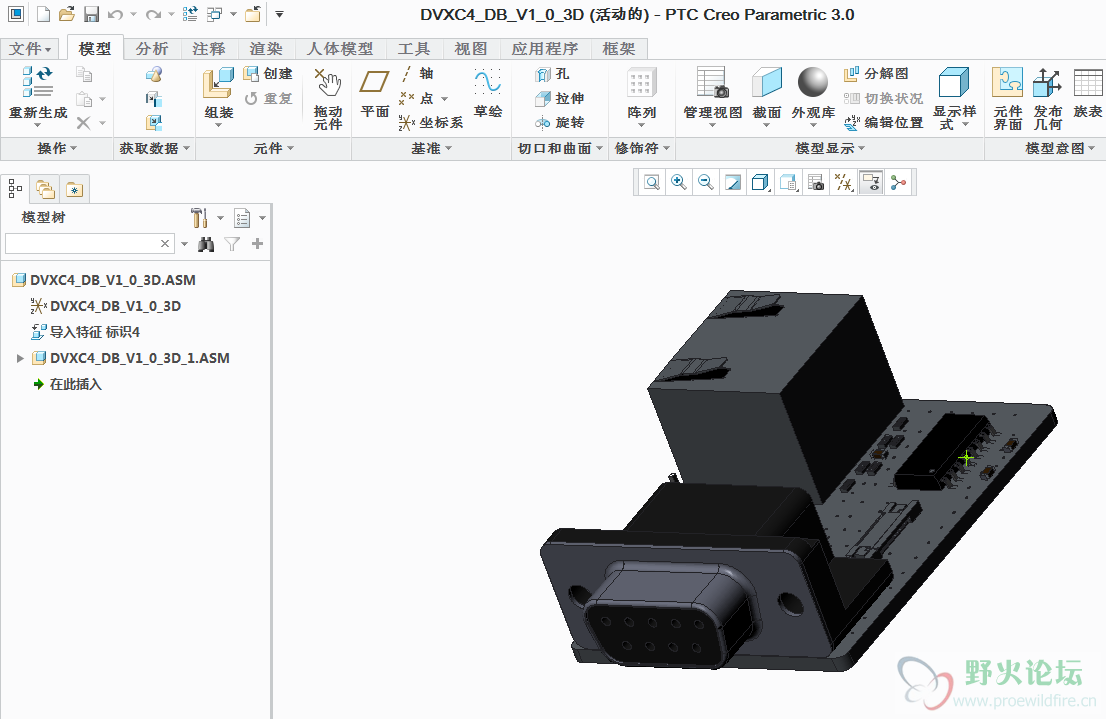Image resolution: width=1106 pixels, height=719 pixels.
Task: Expand the Datum (基准) group dropdown
Action: [x=432, y=148]
